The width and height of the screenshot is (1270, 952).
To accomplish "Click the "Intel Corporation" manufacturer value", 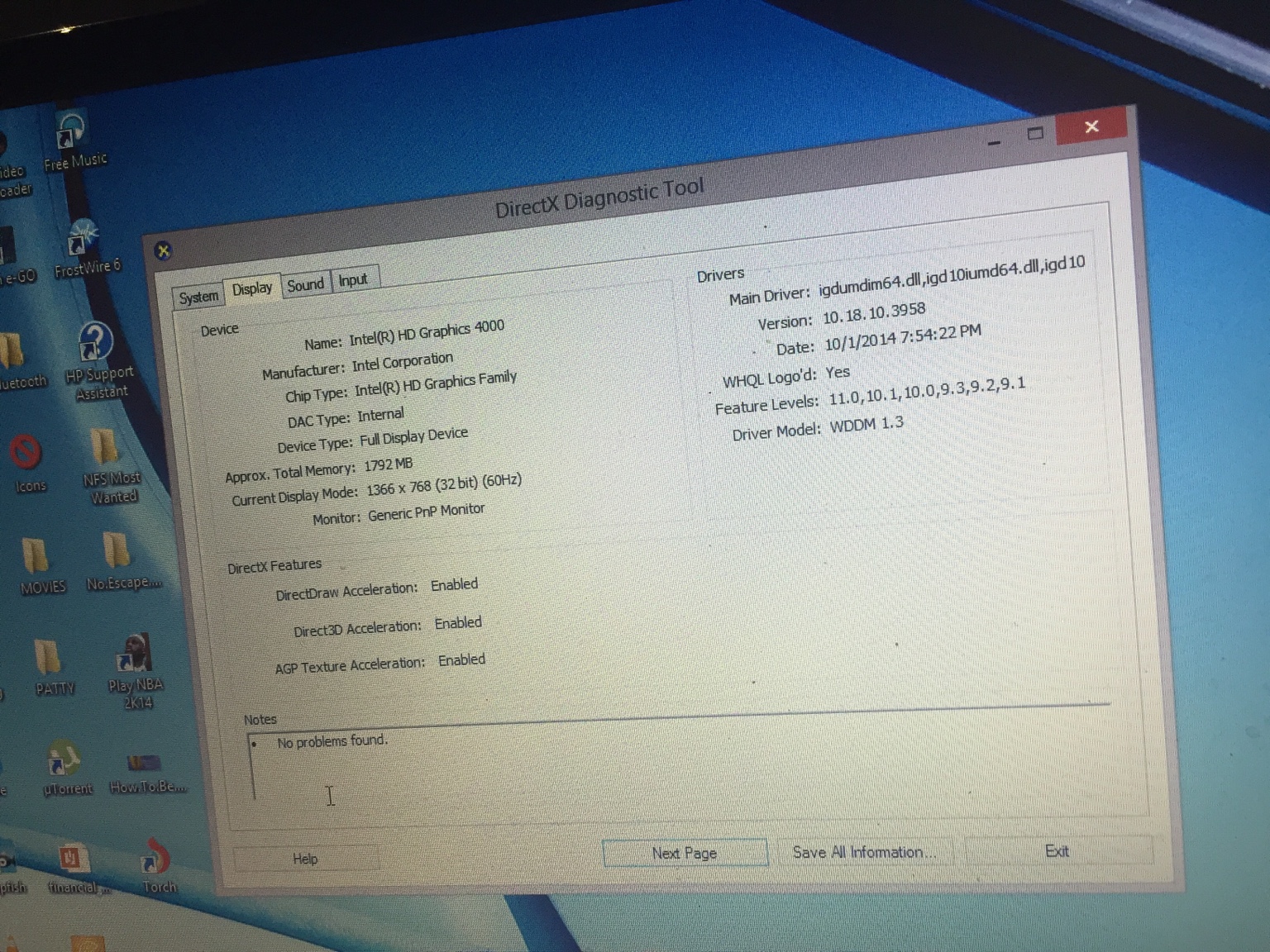I will [403, 362].
